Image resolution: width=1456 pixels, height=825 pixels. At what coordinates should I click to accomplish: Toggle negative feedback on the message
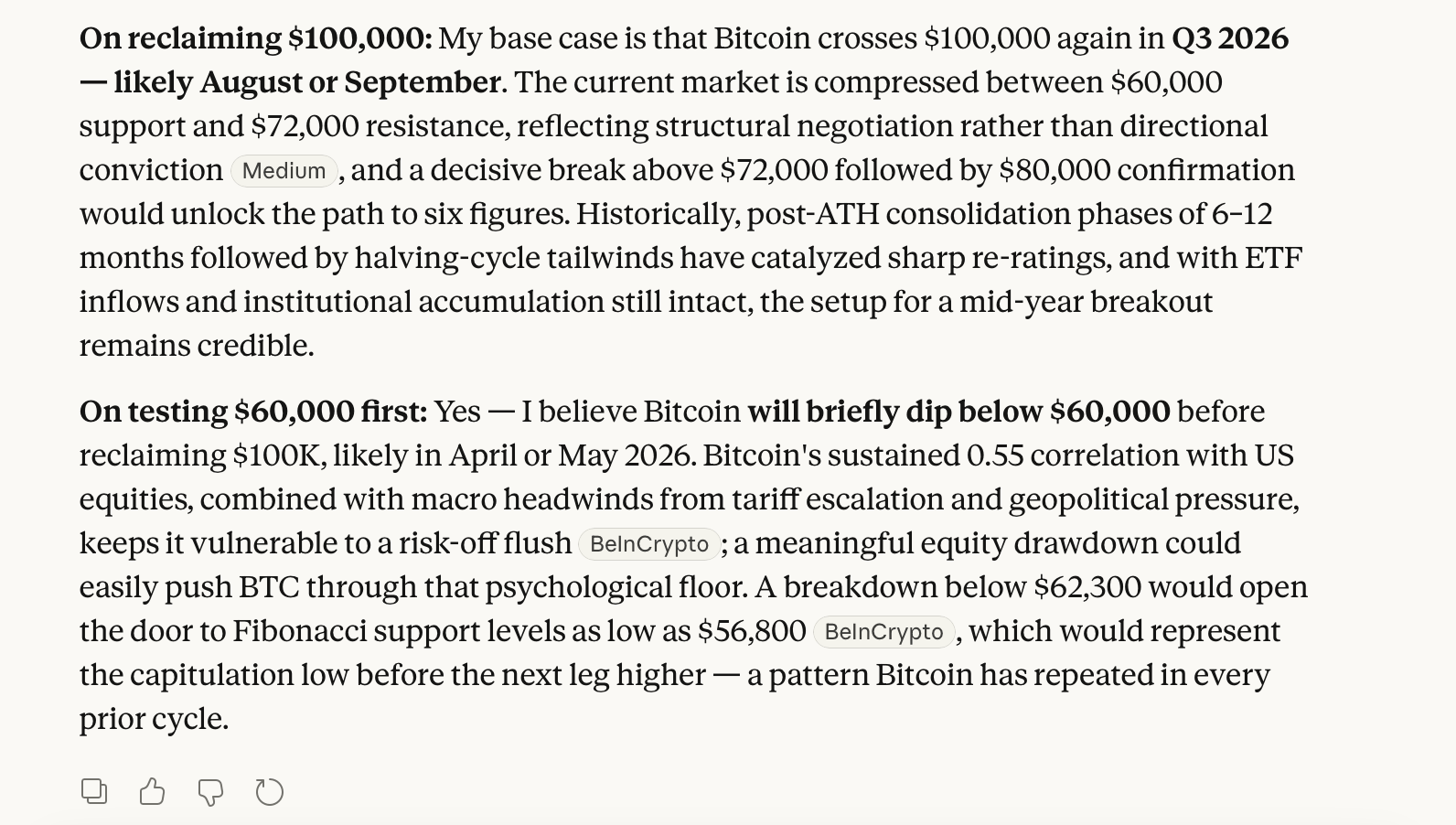(x=211, y=790)
